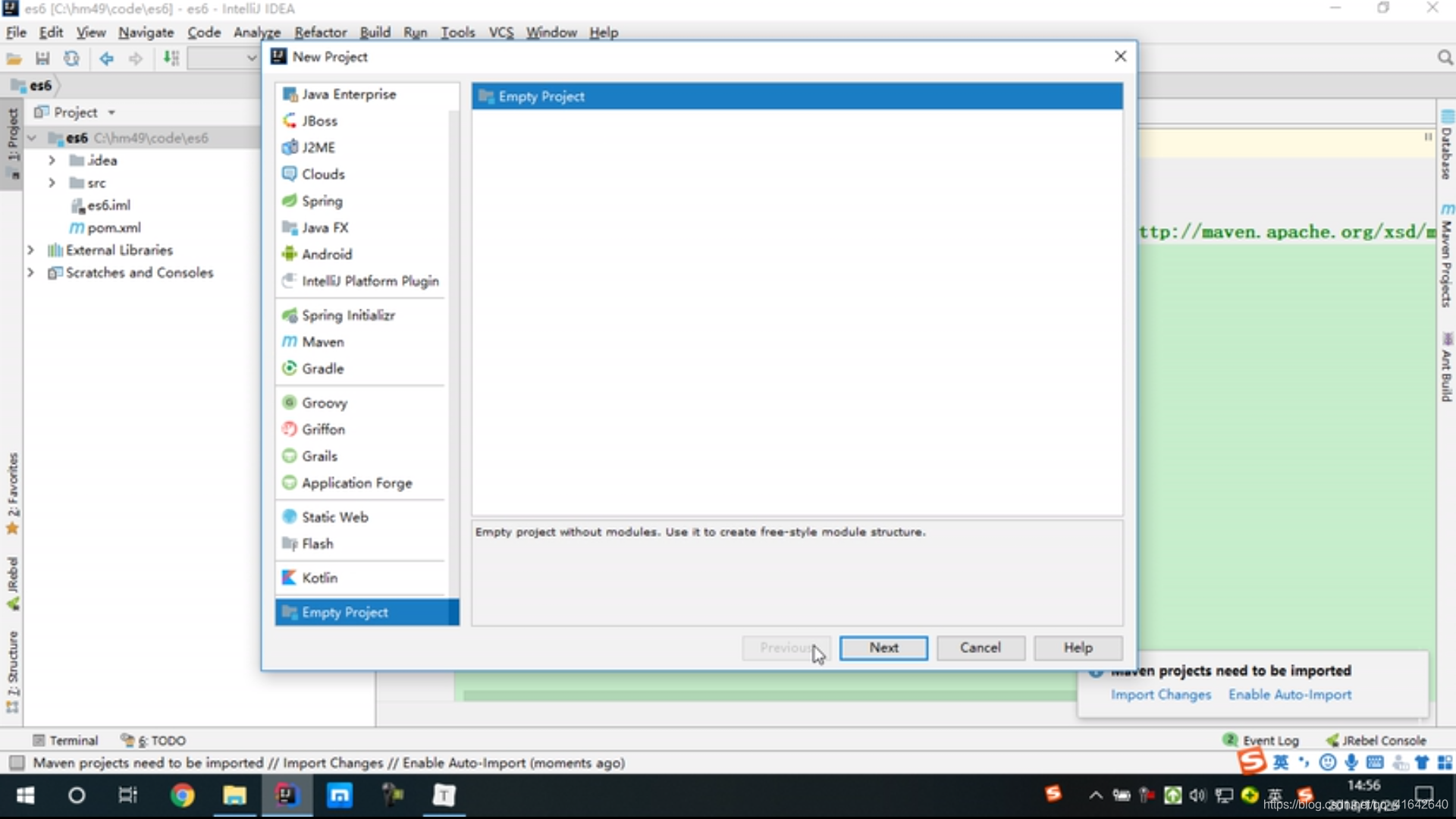Open Search Everywhere magnifier icon
The width and height of the screenshot is (1456, 819).
[x=1445, y=58]
